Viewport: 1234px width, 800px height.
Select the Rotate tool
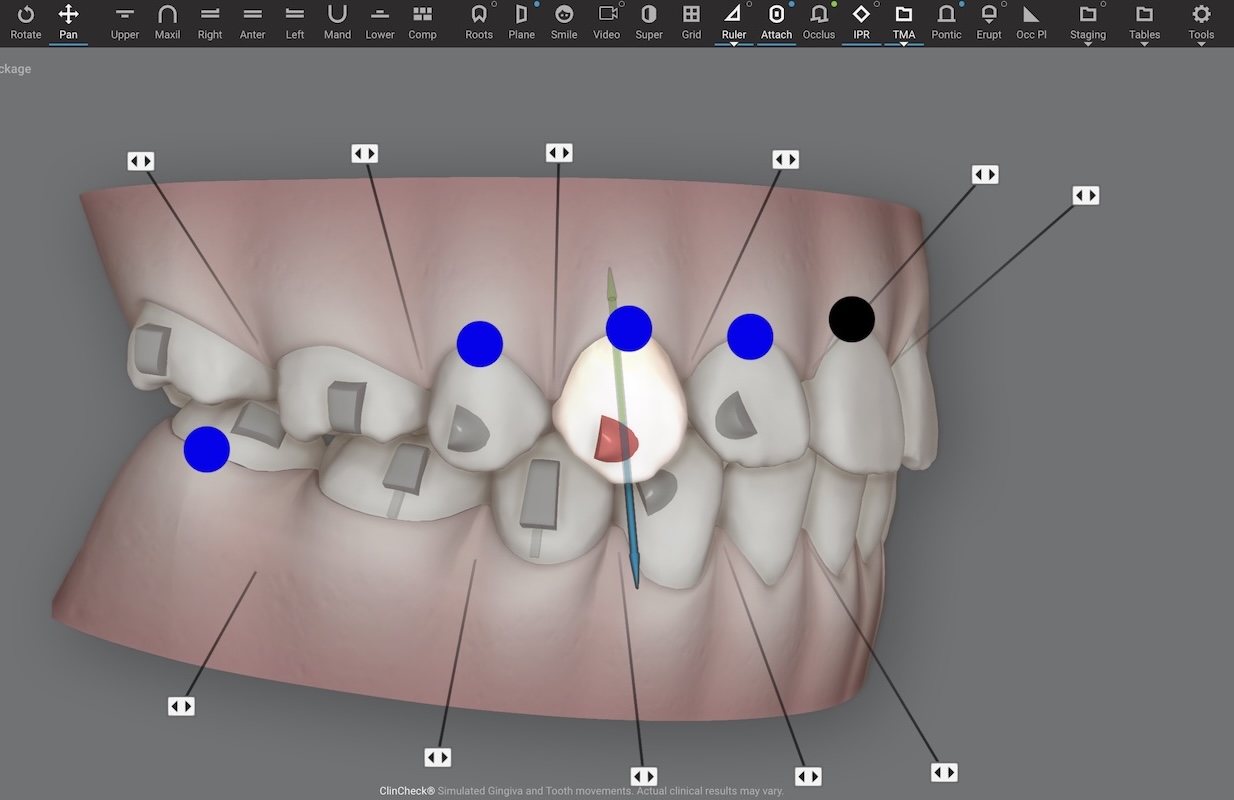point(26,22)
